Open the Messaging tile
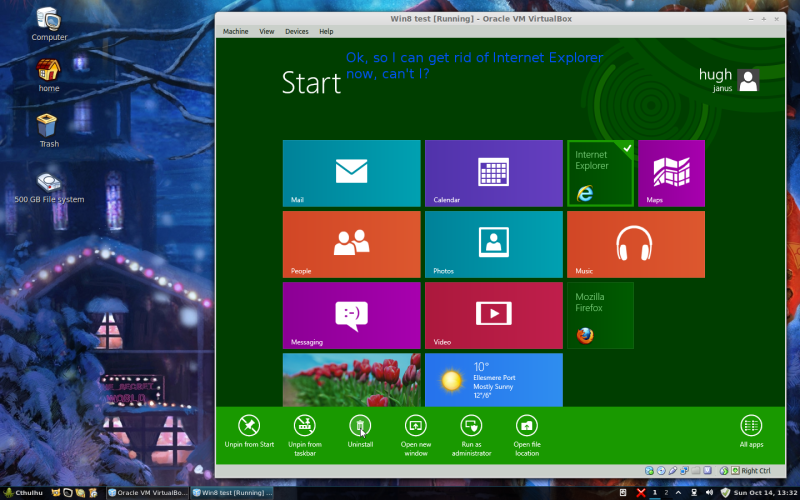 click(352, 315)
